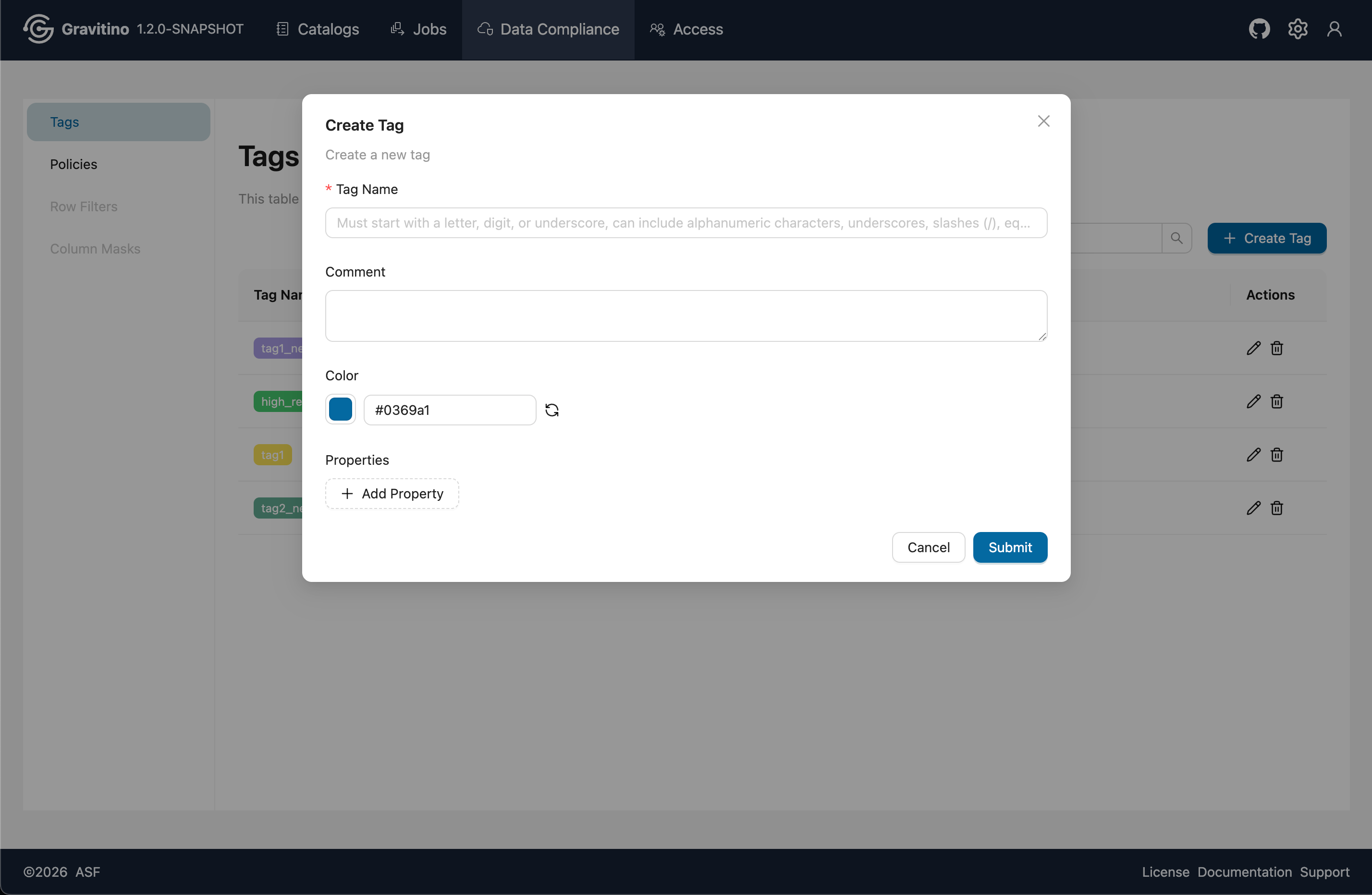Click the Tag Name input field

[x=686, y=223]
